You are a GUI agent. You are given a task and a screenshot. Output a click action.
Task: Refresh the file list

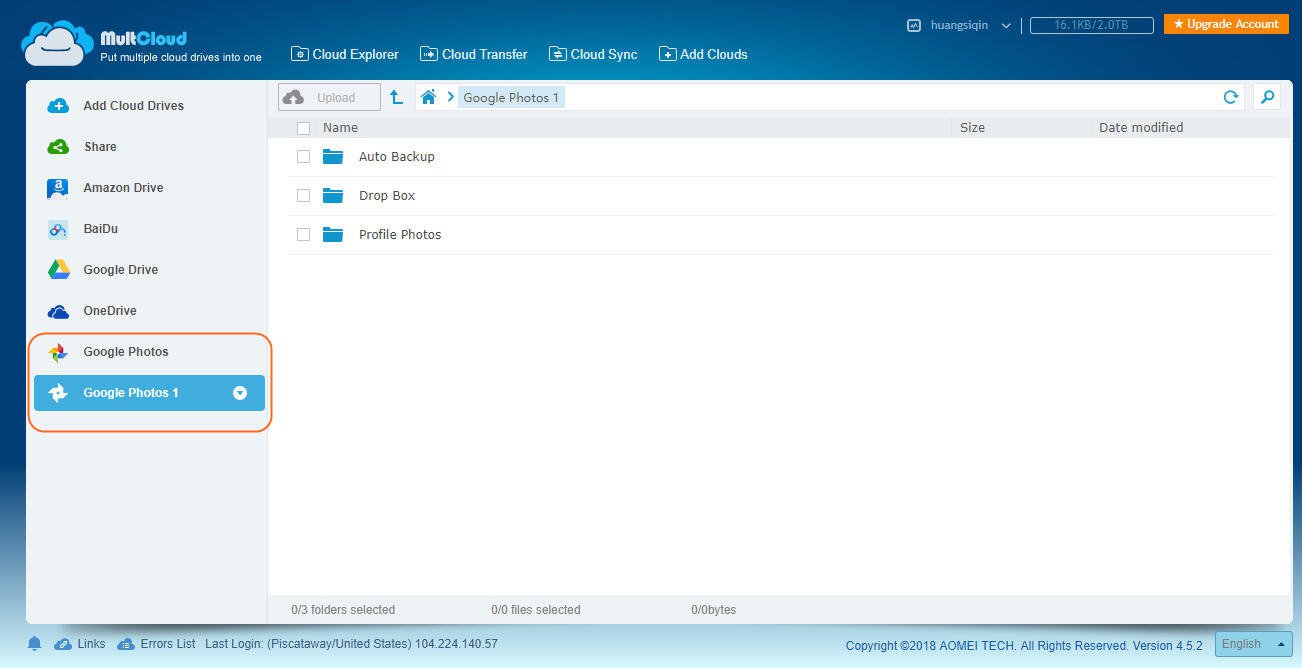pyautogui.click(x=1231, y=97)
